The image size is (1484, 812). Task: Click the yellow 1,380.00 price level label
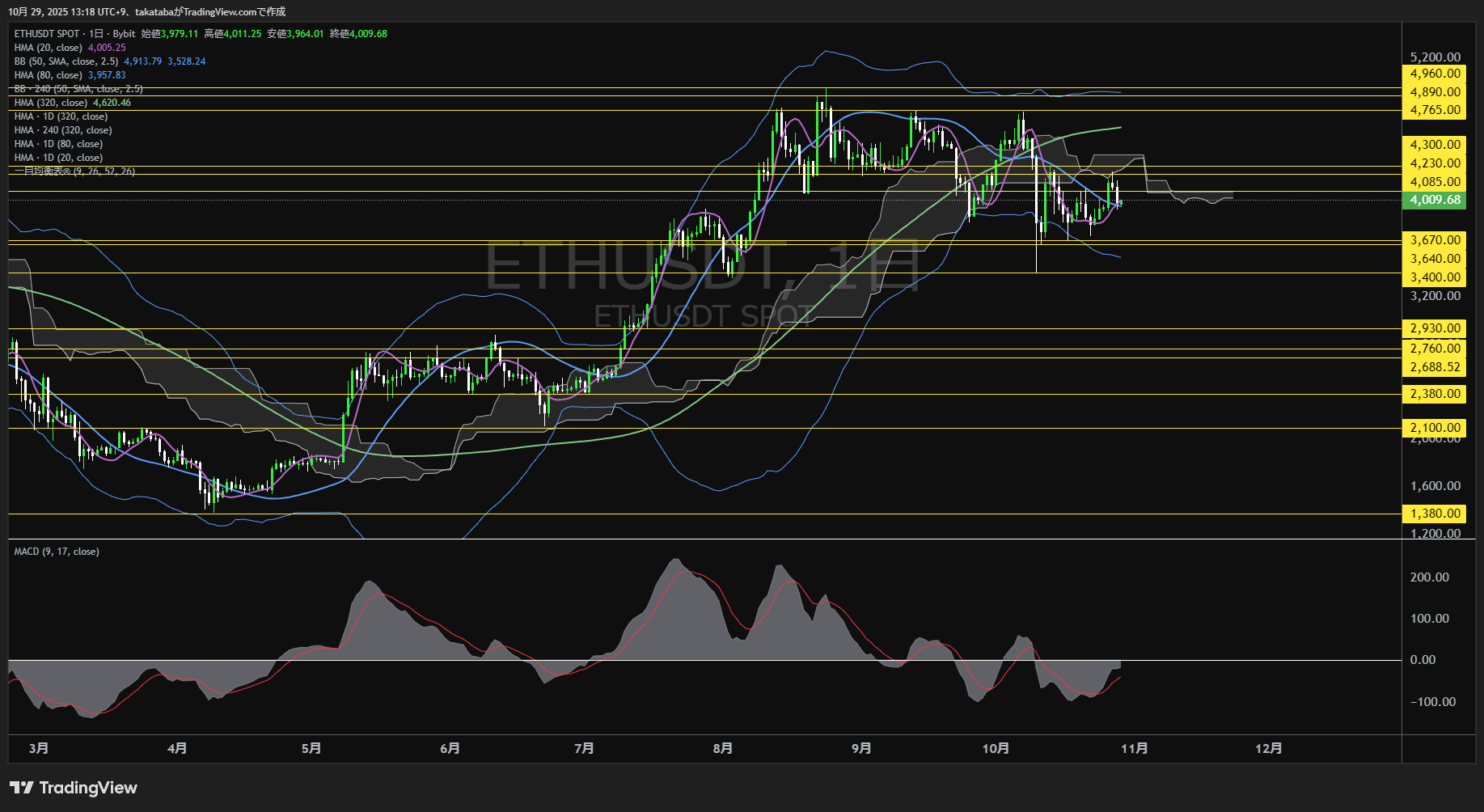click(x=1434, y=514)
